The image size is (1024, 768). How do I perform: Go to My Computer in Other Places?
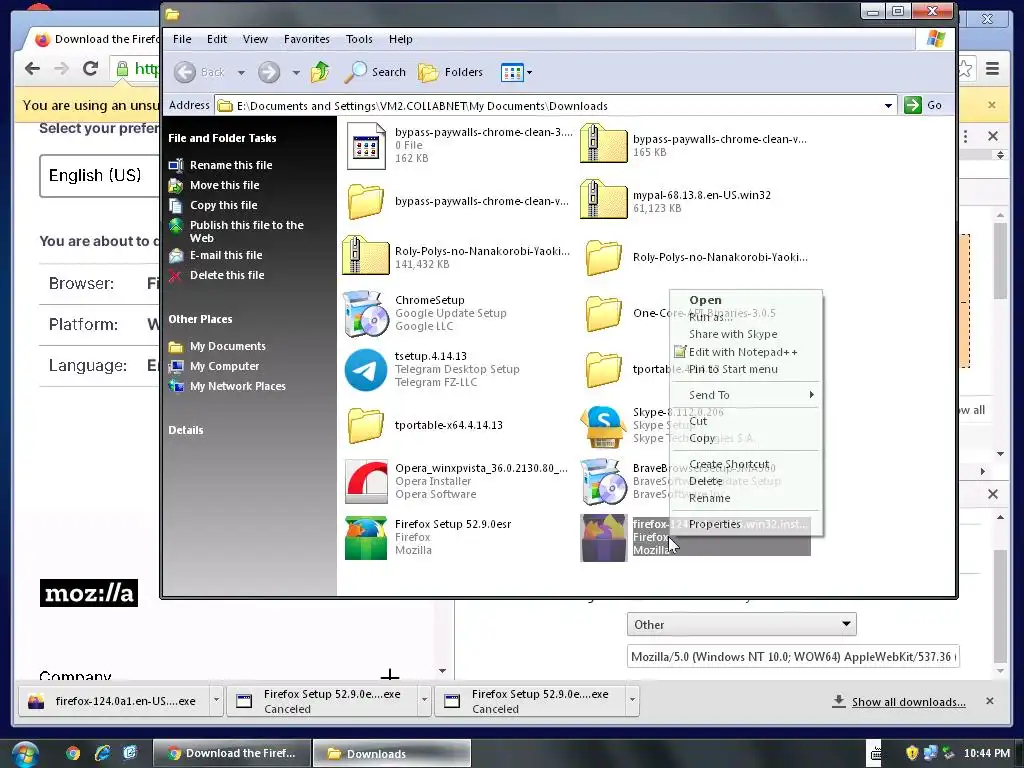coord(225,366)
